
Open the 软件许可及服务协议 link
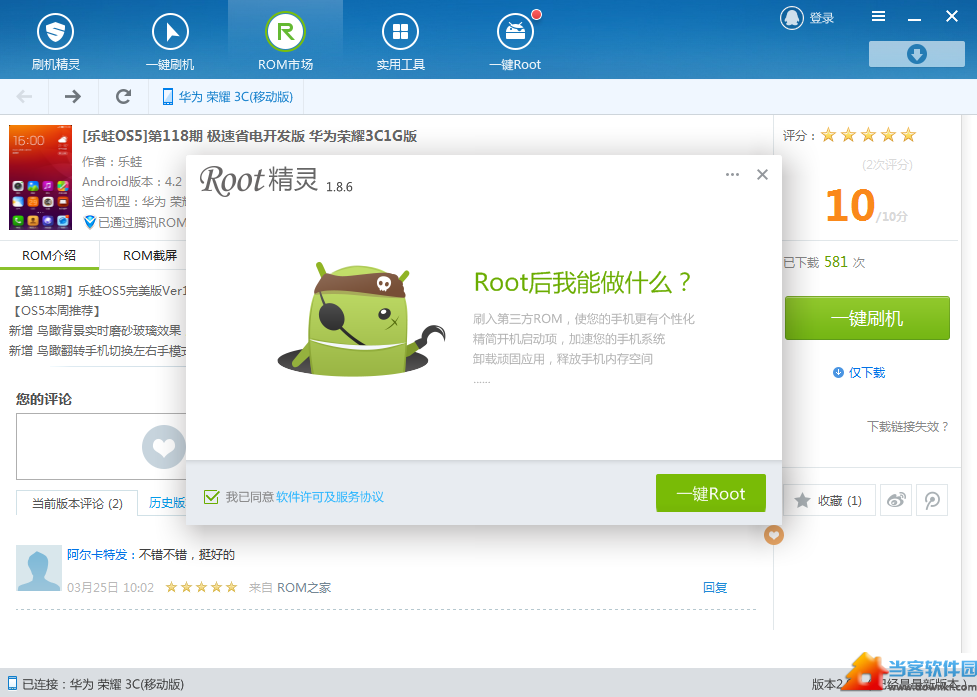pos(330,497)
